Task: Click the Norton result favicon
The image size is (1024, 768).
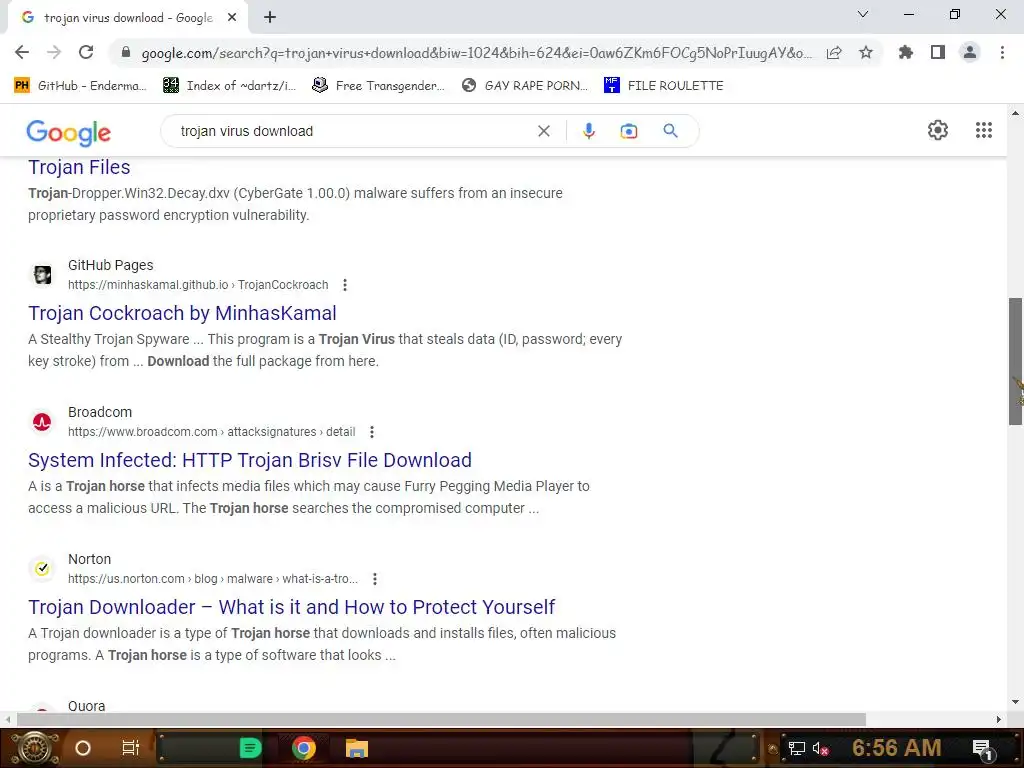Action: pos(42,569)
